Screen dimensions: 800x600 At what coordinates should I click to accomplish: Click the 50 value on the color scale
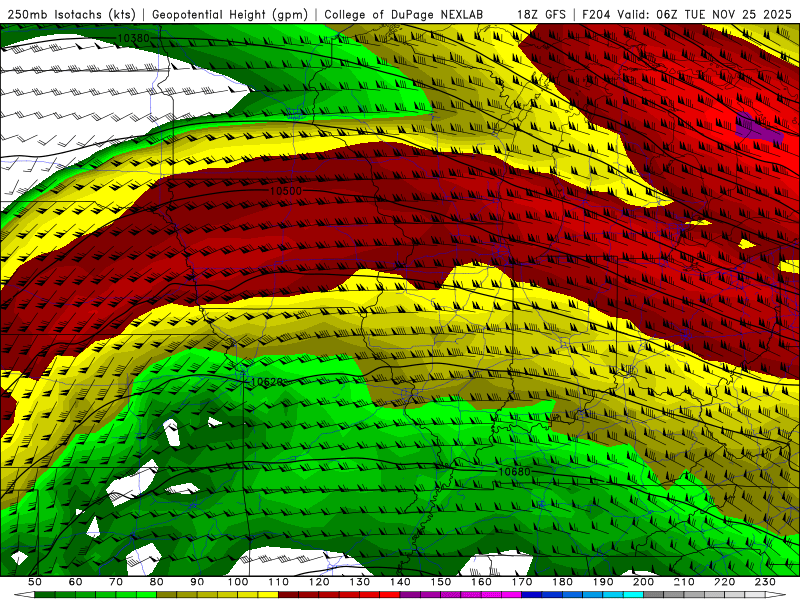pyautogui.click(x=35, y=582)
